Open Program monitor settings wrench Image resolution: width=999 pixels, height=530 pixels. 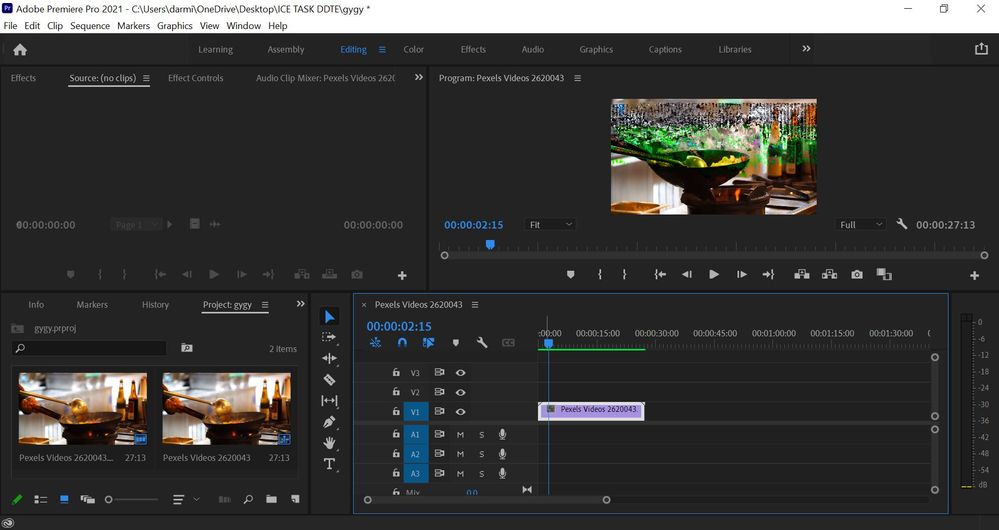901,225
